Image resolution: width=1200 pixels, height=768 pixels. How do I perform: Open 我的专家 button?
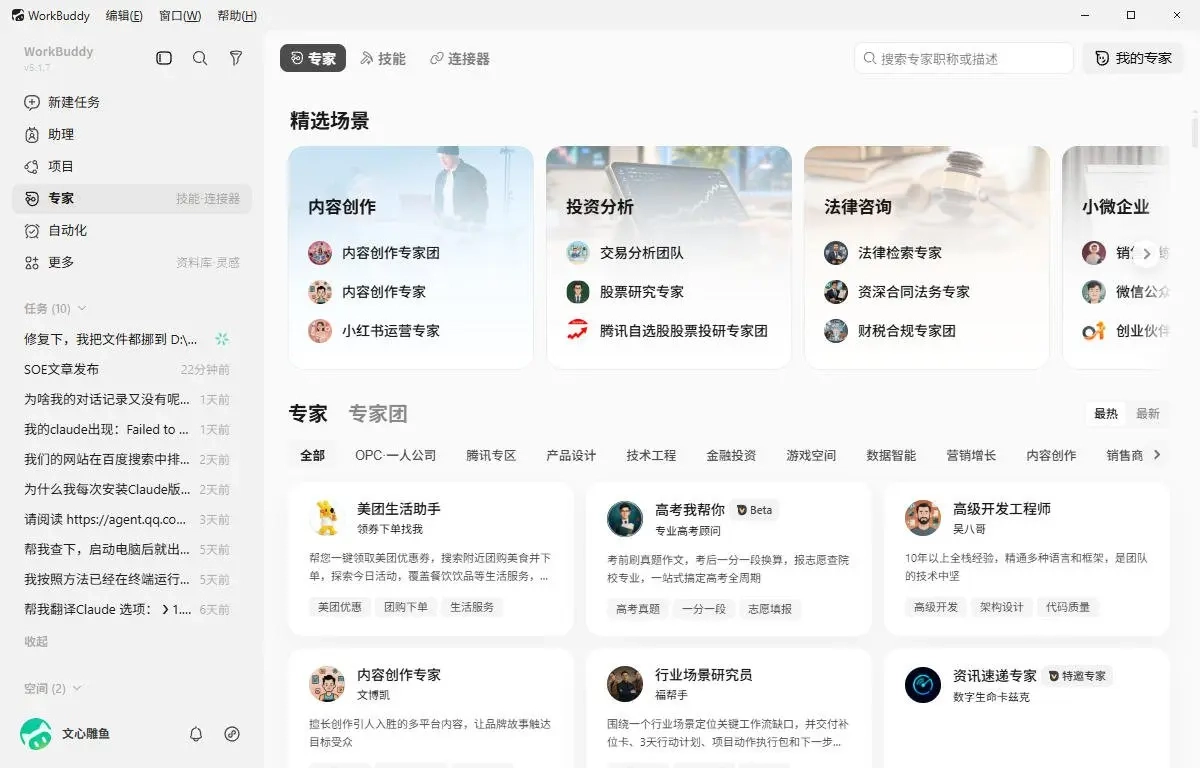[1133, 58]
